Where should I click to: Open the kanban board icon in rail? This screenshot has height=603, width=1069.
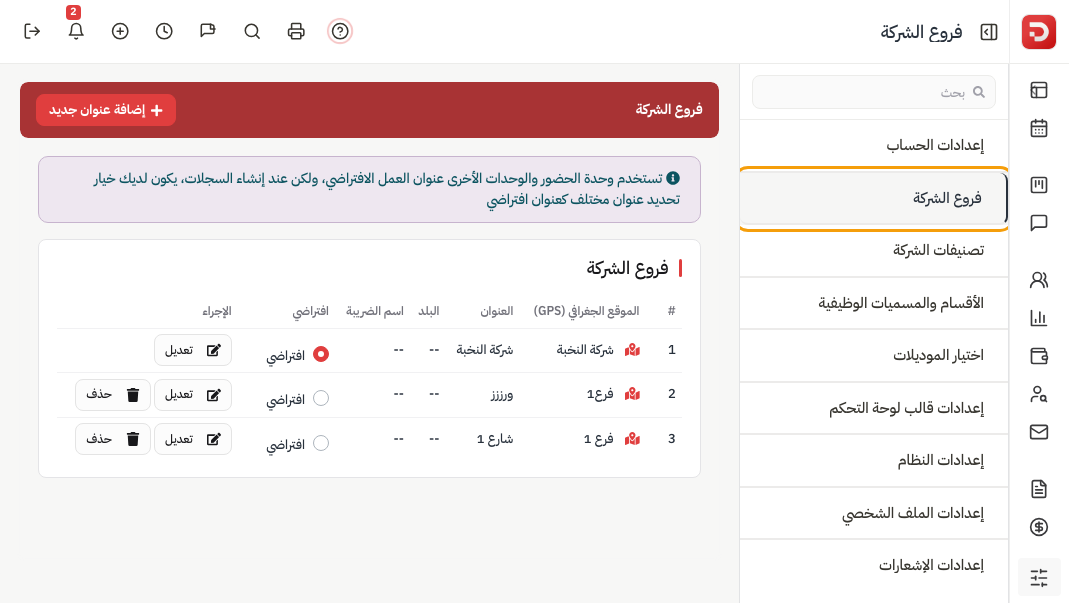point(1038,185)
